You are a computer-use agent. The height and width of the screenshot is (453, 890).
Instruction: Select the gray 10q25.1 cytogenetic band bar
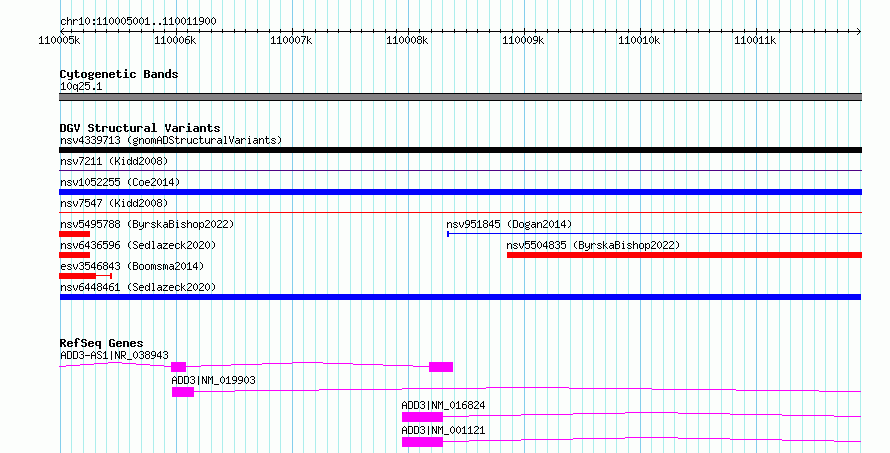pyautogui.click(x=460, y=97)
